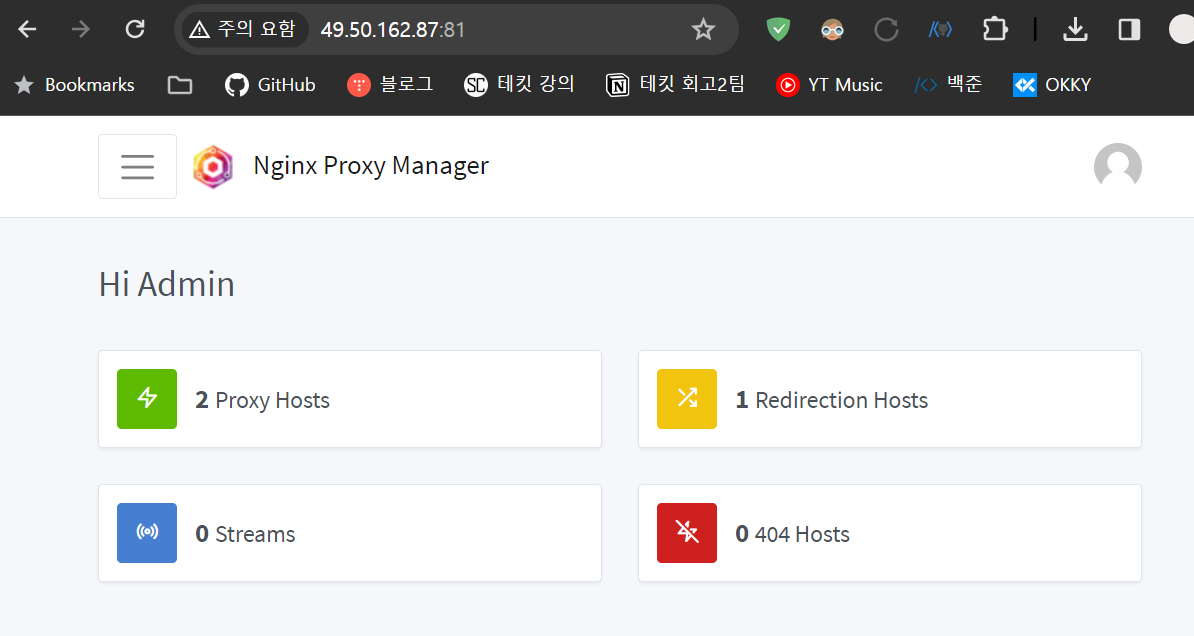This screenshot has height=636, width=1194.
Task: Toggle the browser side panel
Action: tap(1129, 30)
